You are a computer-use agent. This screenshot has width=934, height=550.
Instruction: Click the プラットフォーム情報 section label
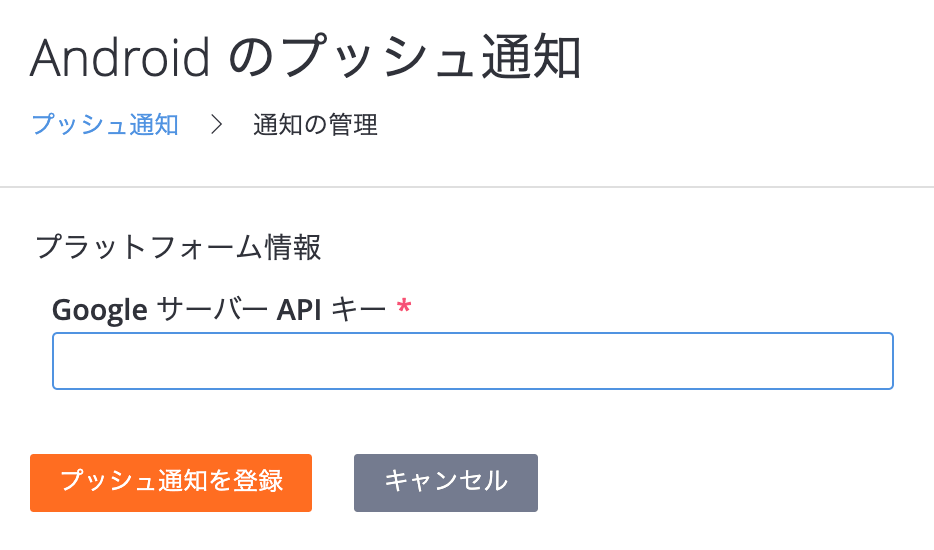coord(178,247)
